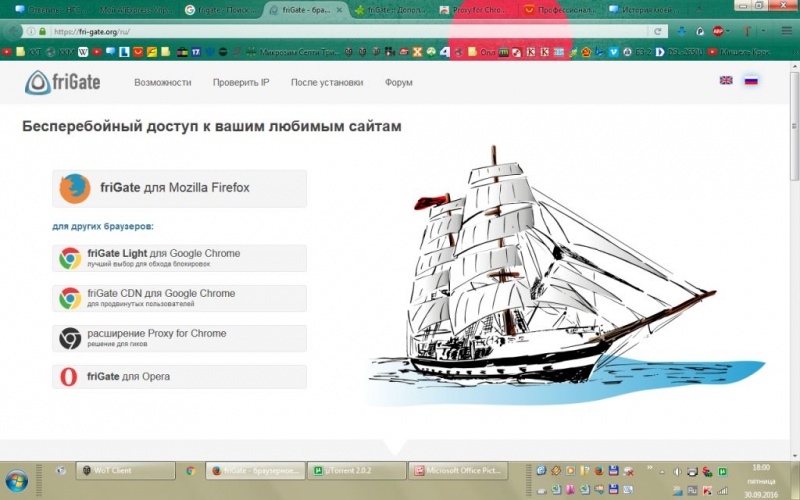Screen dimensions: 800x500
Task: Open the Adblock Plus toolbar icon
Action: point(718,31)
